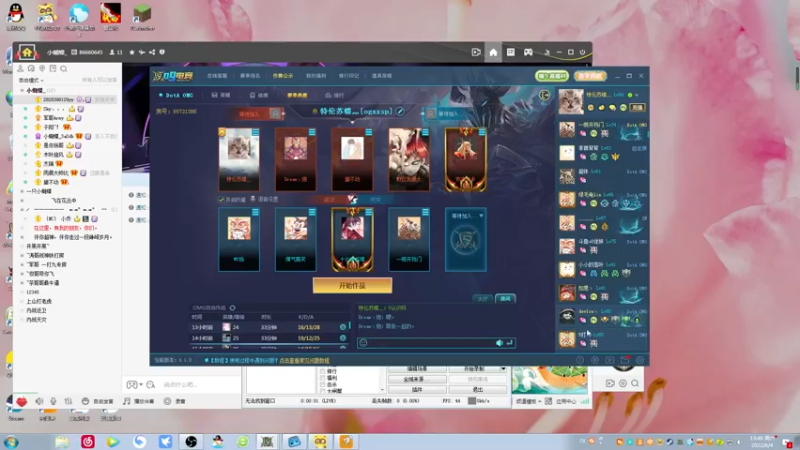
Task: Click the yellow 开始作战 start match button
Action: tap(352, 286)
